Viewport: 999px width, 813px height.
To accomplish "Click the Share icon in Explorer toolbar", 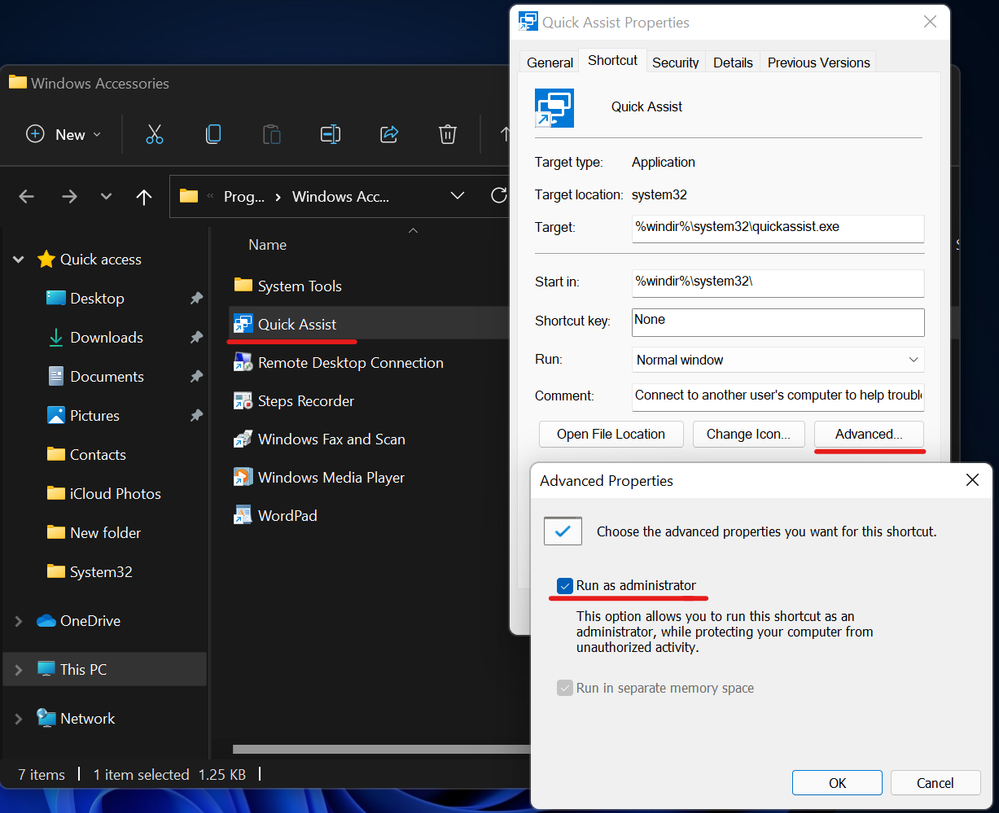I will click(390, 134).
